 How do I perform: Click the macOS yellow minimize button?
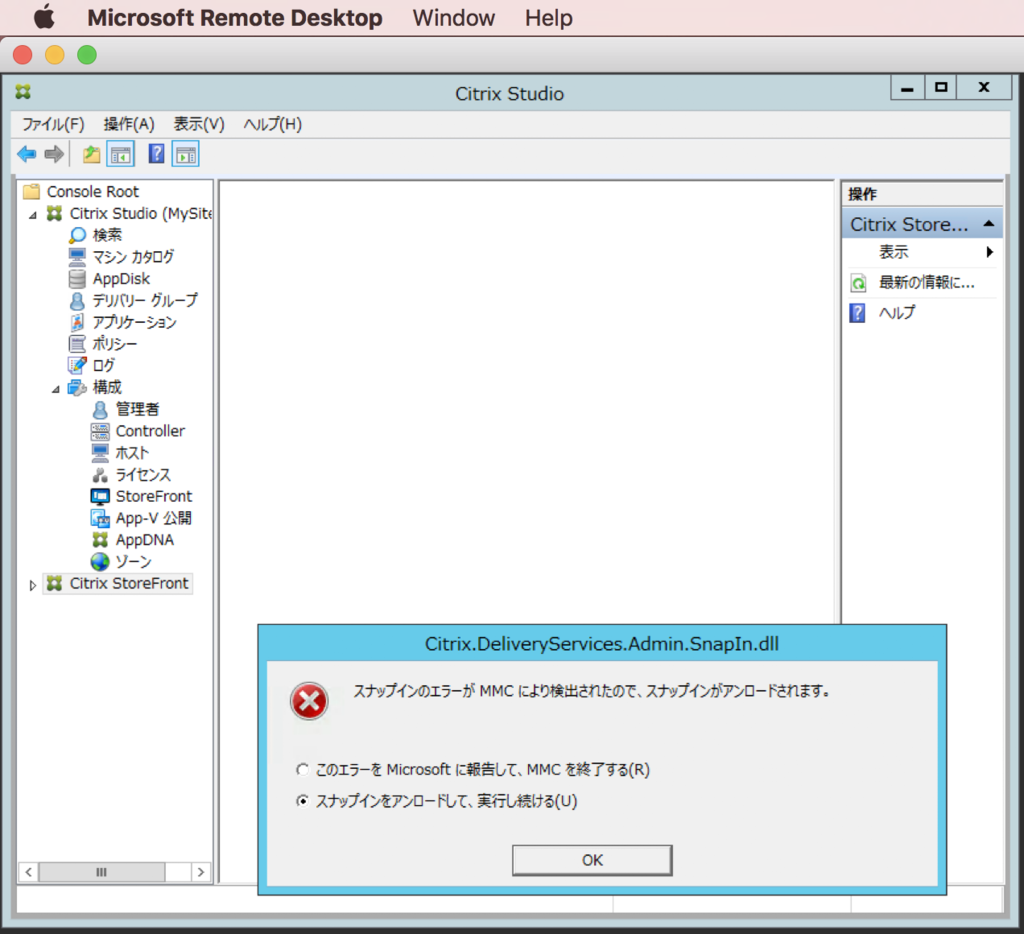[55, 55]
